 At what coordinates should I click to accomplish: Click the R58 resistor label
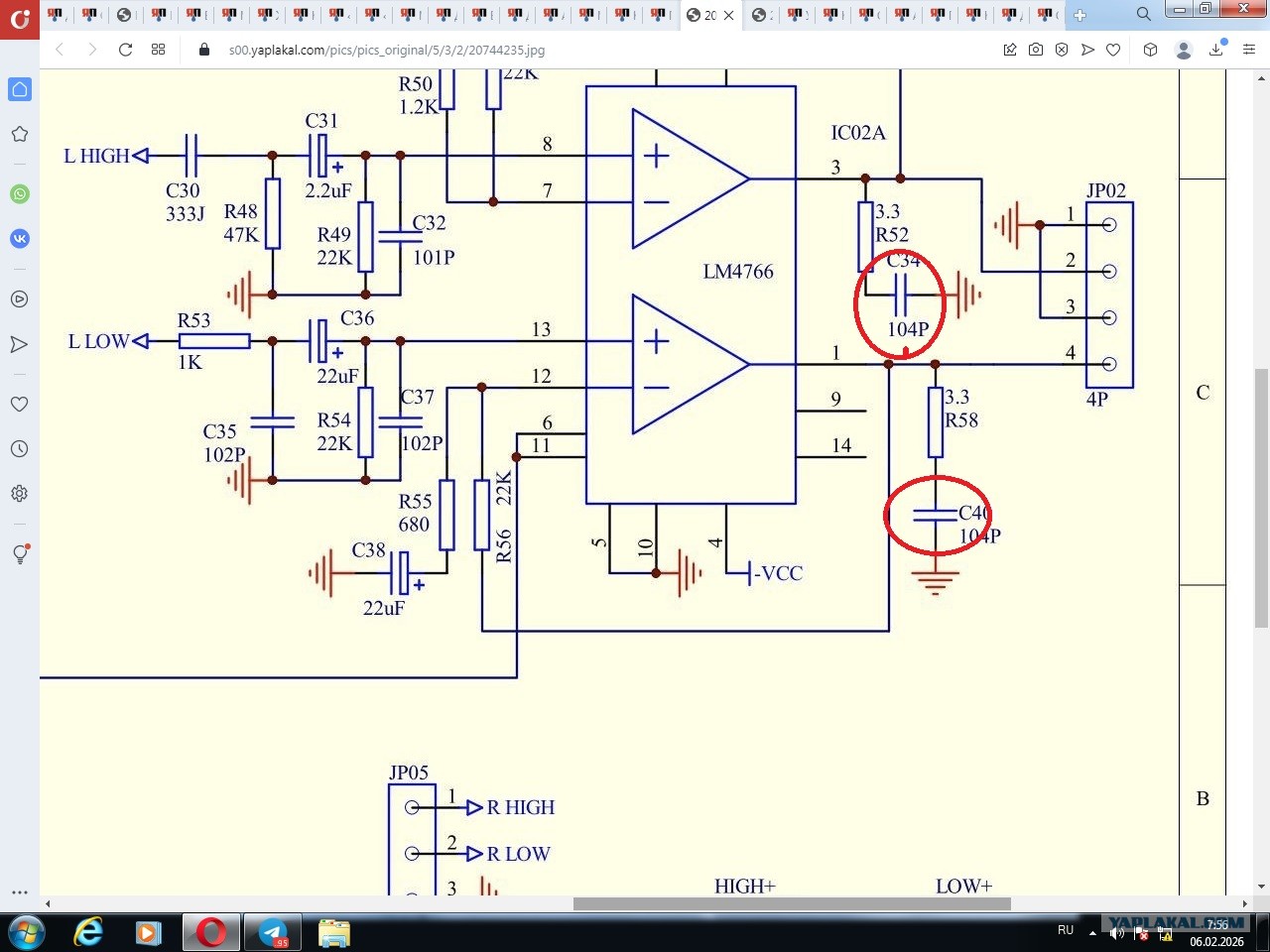click(961, 420)
